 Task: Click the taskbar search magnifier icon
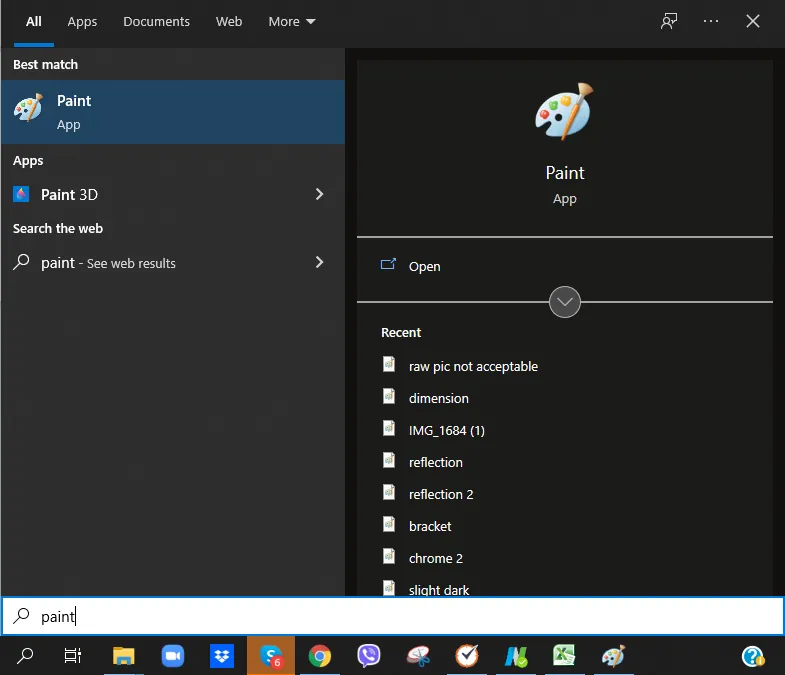(x=25, y=655)
